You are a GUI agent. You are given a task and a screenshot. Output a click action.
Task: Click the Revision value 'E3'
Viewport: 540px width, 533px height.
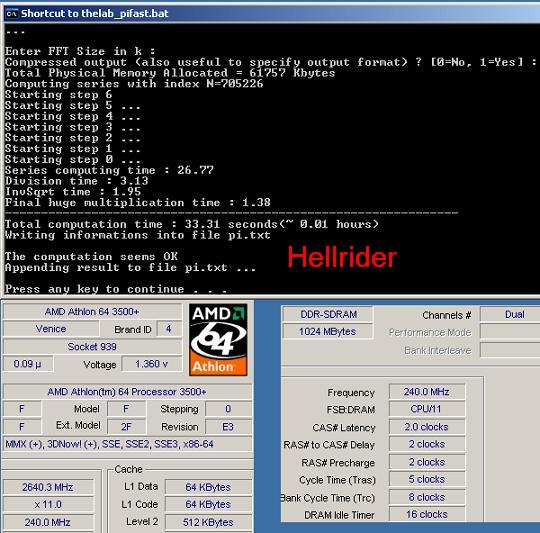click(228, 427)
